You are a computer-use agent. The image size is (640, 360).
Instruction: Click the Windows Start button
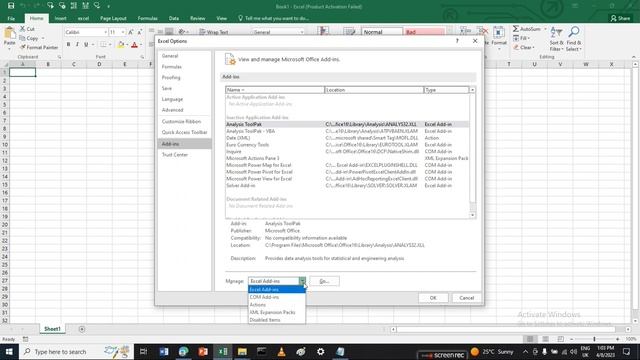pyautogui.click(x=9, y=351)
